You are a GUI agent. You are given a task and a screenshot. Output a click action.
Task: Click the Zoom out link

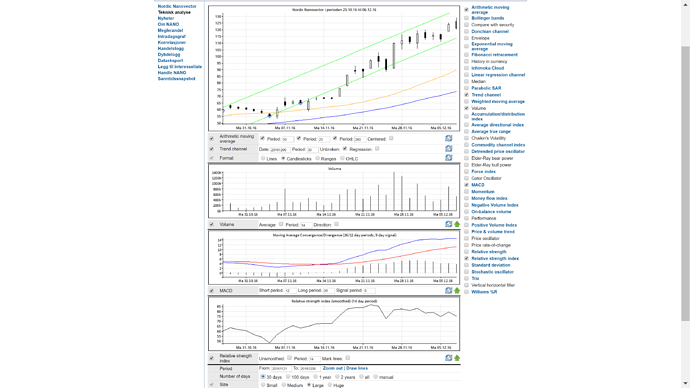click(x=333, y=368)
